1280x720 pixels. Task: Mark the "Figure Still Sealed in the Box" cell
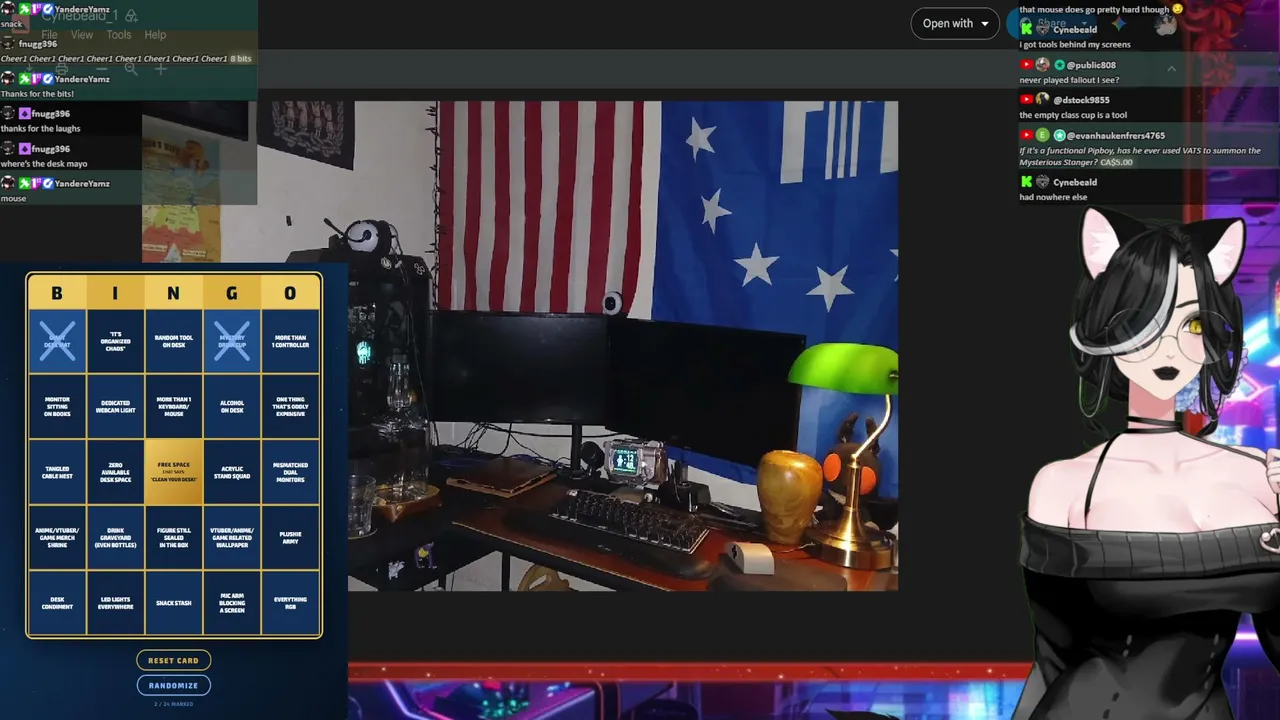click(x=173, y=537)
